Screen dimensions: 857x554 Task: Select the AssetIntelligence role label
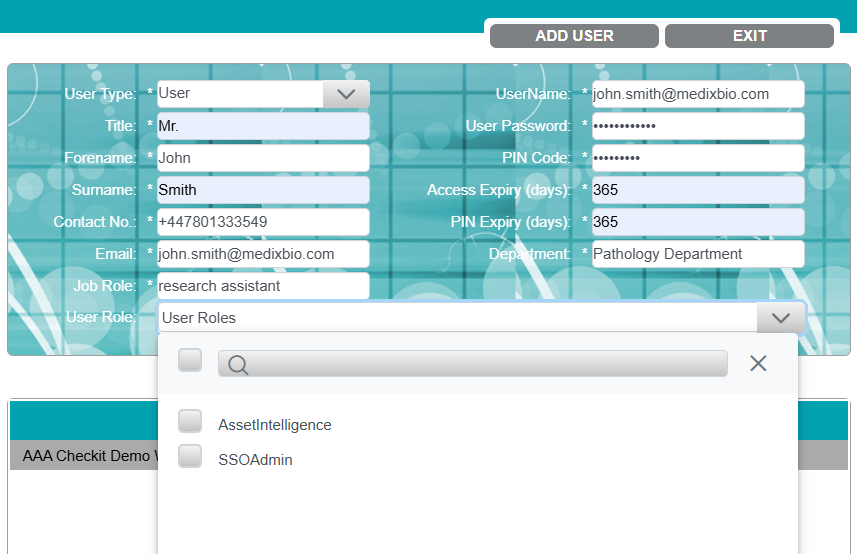point(274,425)
